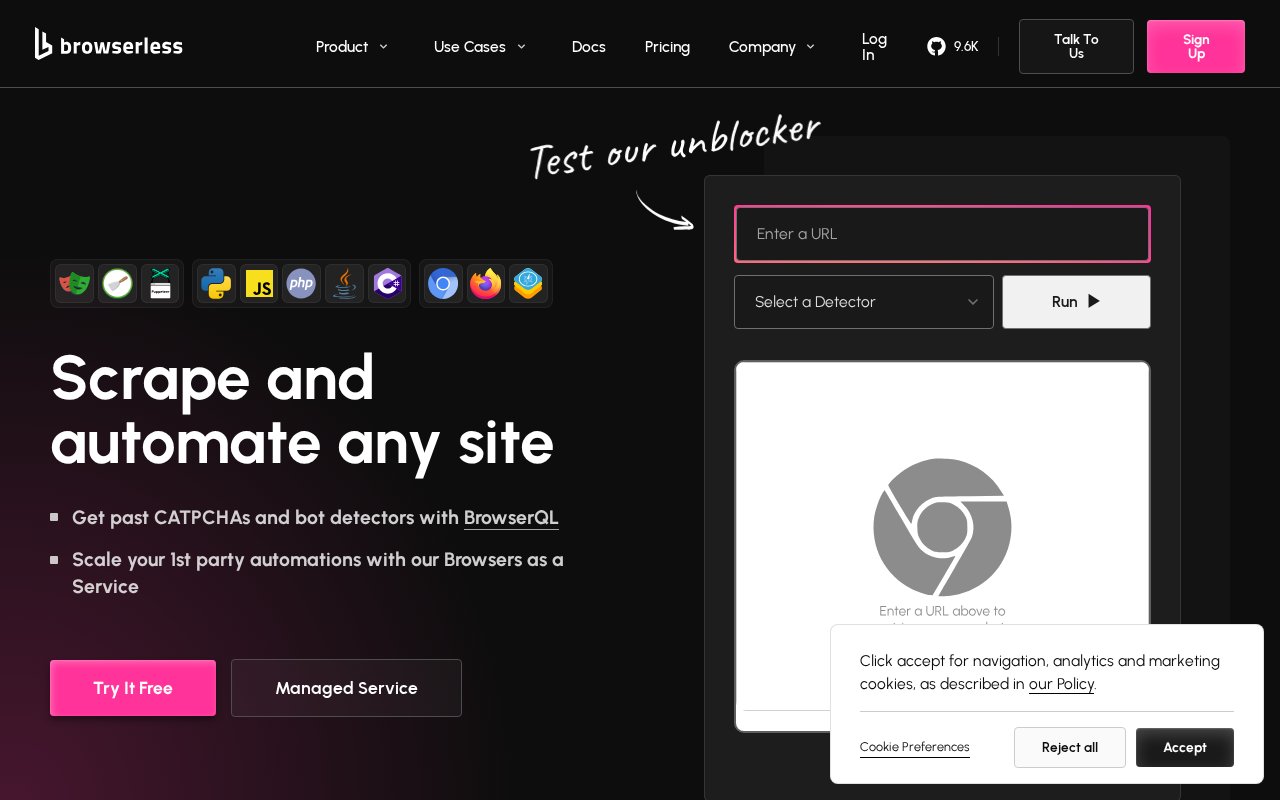Click the Sign Up button

click(1196, 46)
